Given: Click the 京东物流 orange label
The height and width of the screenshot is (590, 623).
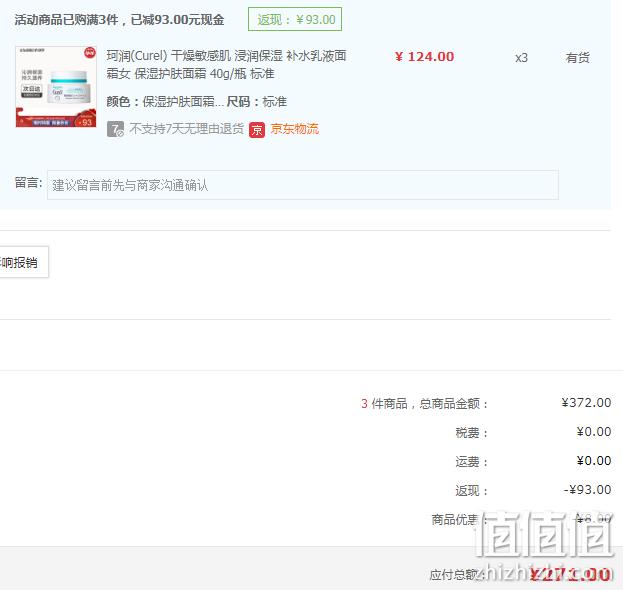Looking at the screenshot, I should (294, 129).
